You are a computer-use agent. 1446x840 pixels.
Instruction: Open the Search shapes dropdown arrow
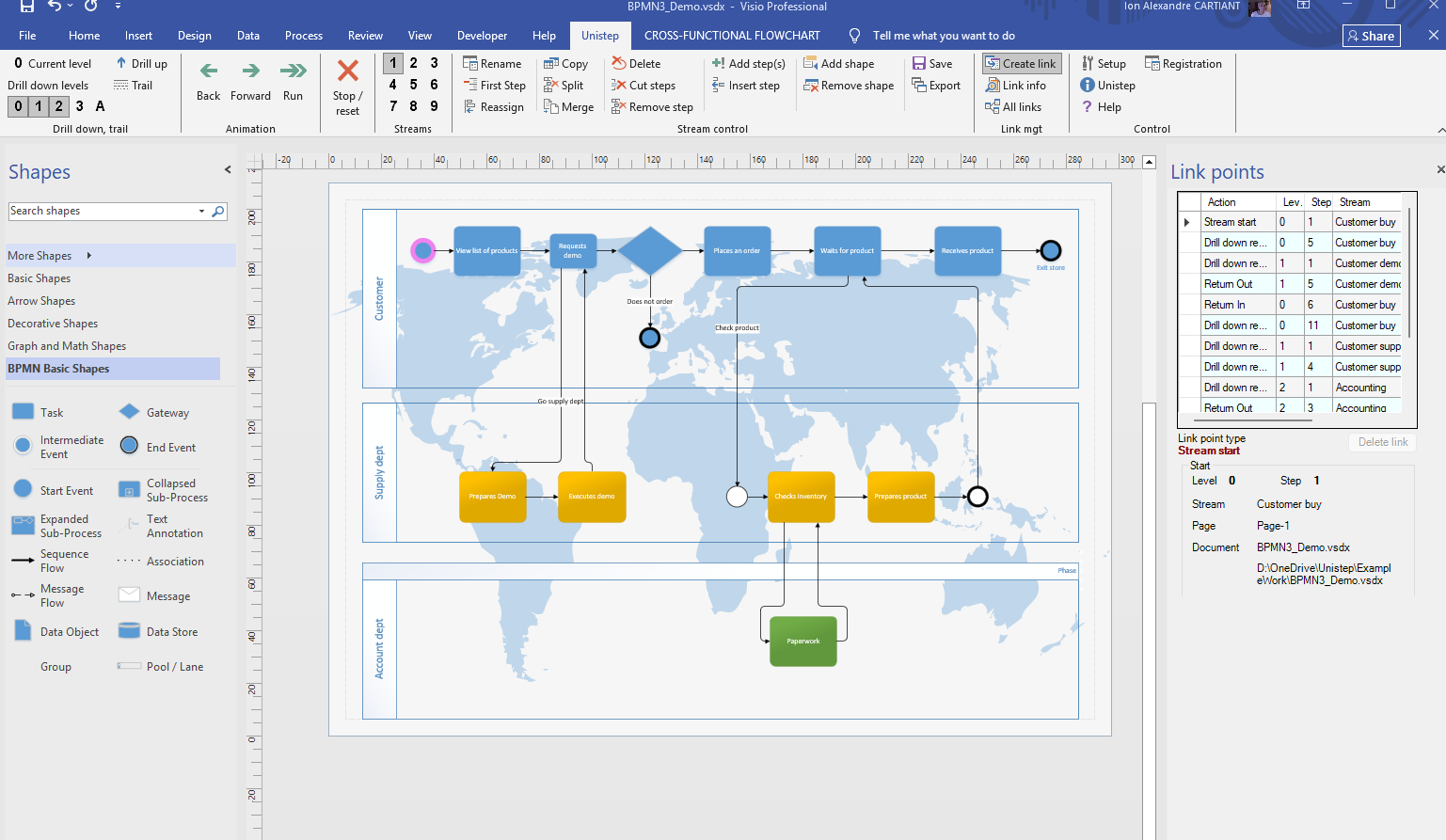(x=201, y=212)
